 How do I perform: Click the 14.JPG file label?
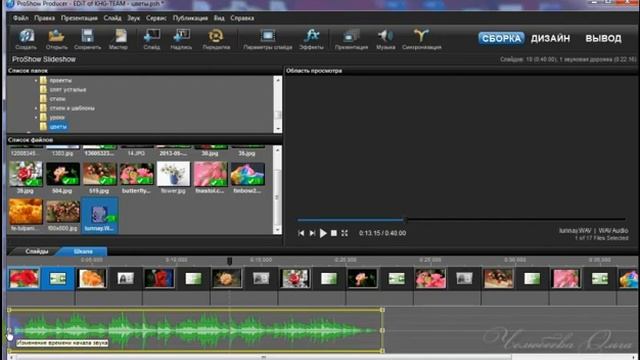click(136, 153)
